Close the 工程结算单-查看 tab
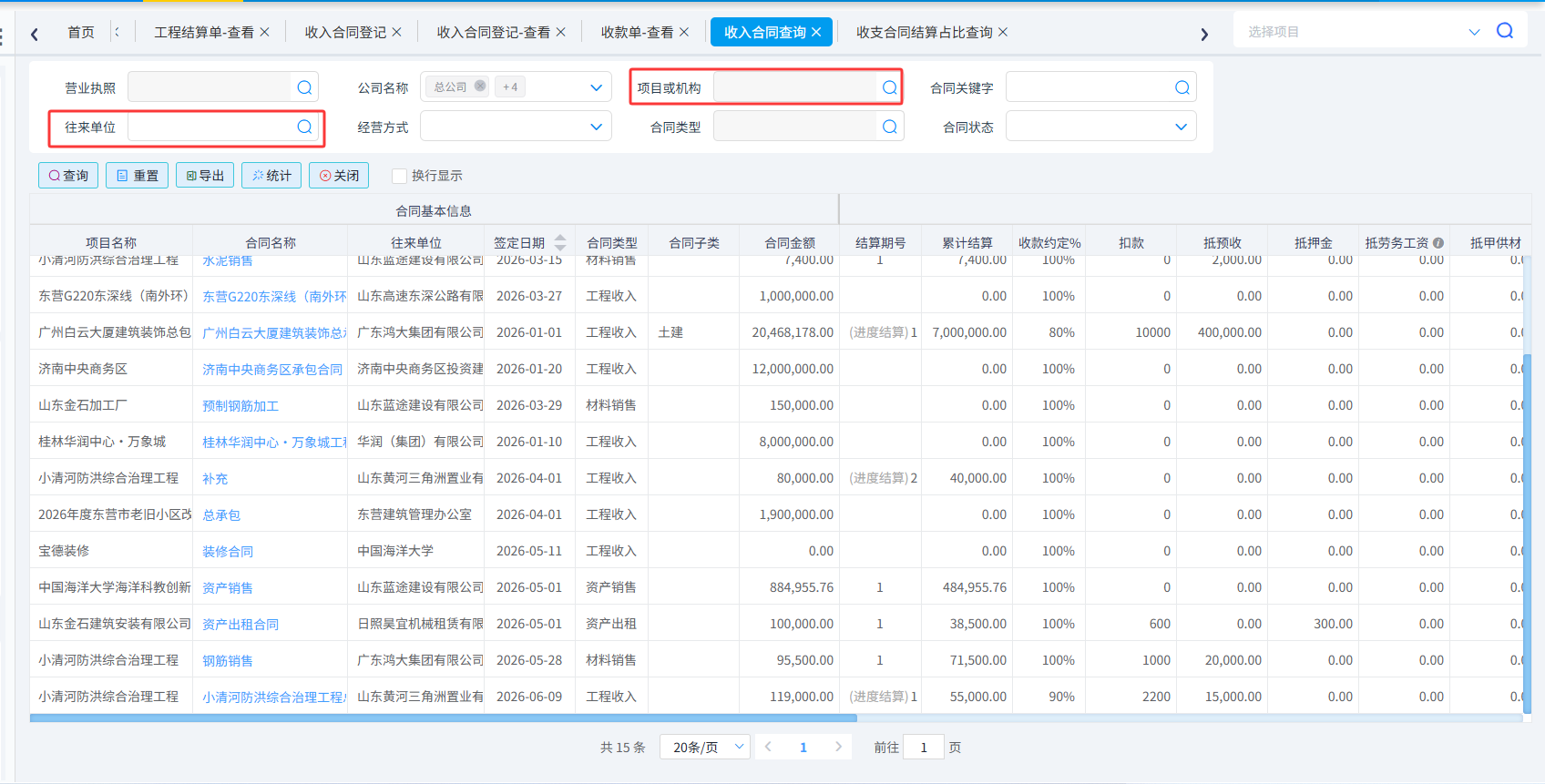1545x784 pixels. tap(264, 32)
